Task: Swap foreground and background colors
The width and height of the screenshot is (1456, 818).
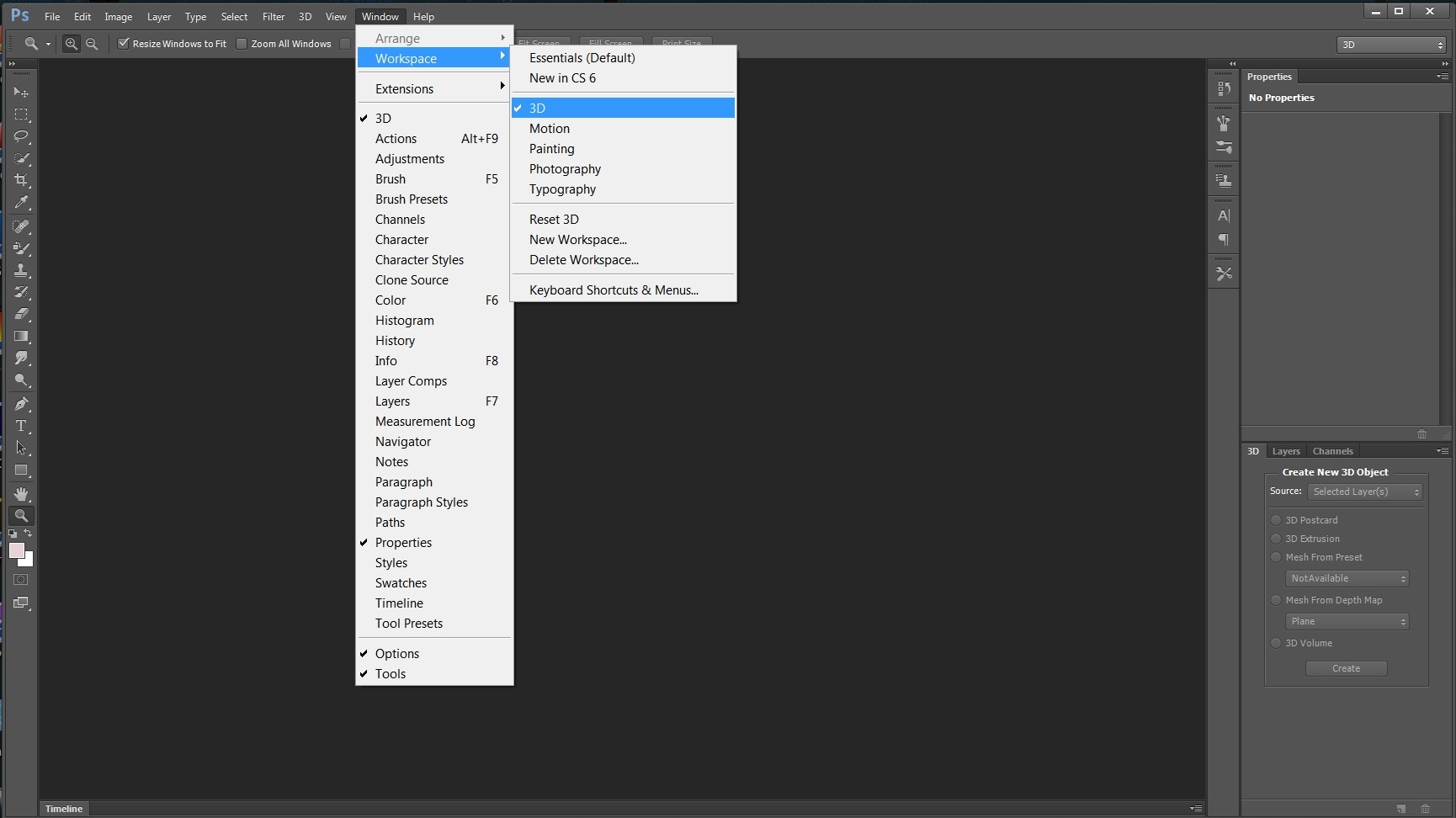Action: tap(28, 533)
